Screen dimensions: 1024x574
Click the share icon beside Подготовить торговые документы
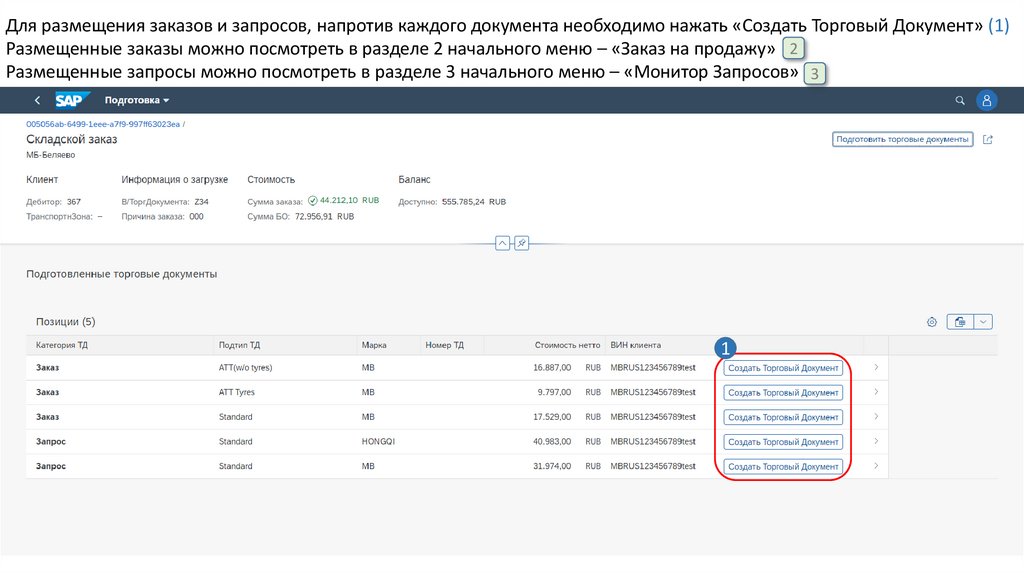click(988, 140)
